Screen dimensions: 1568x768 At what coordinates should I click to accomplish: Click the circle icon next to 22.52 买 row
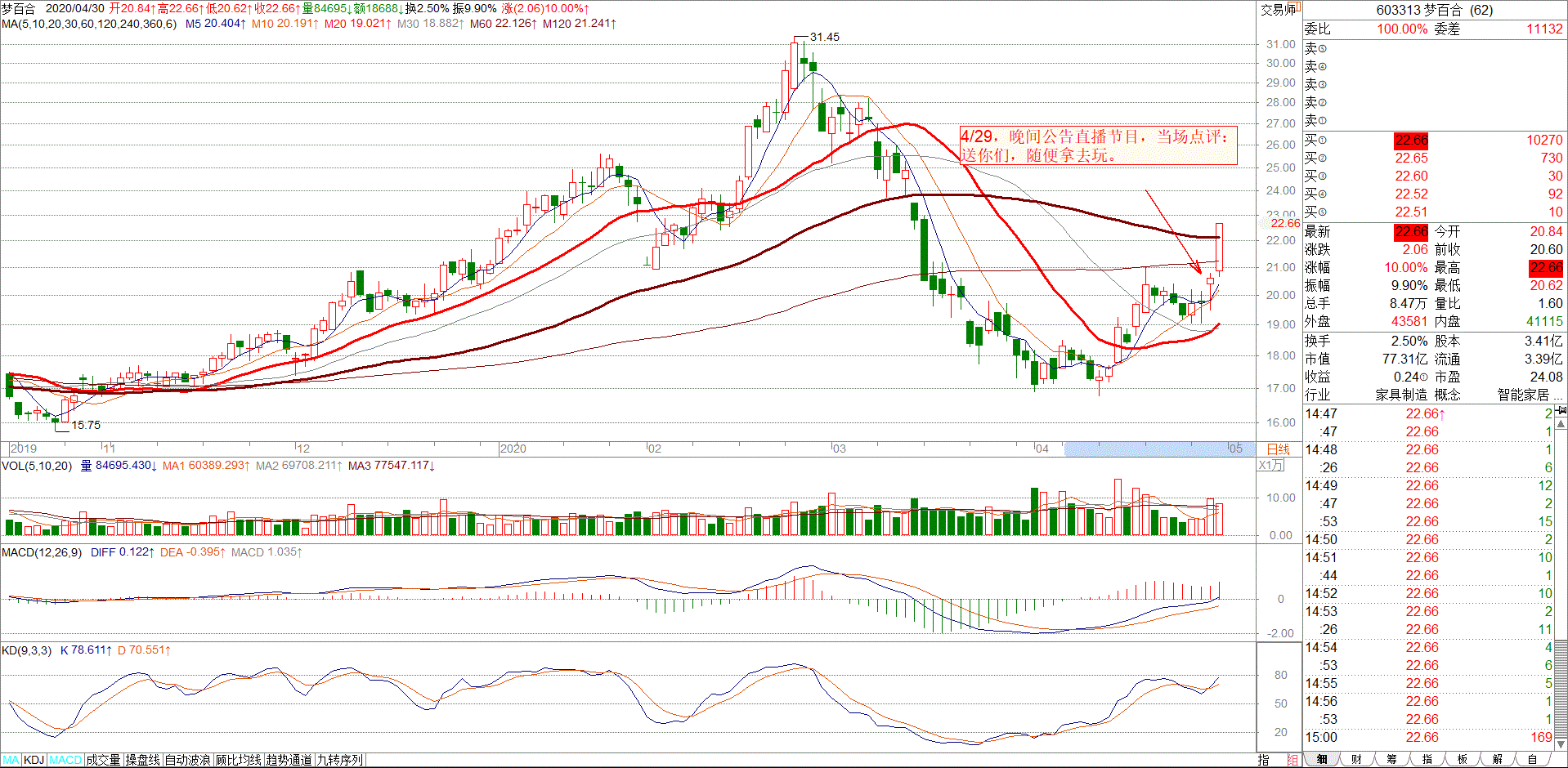pos(1322,195)
